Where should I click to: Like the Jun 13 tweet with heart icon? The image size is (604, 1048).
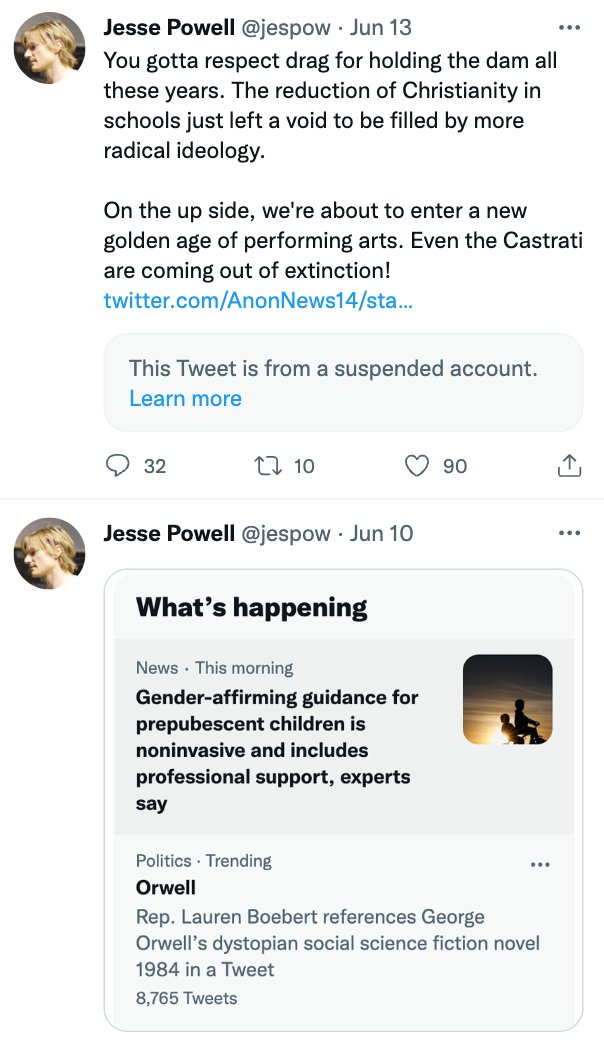[418, 465]
